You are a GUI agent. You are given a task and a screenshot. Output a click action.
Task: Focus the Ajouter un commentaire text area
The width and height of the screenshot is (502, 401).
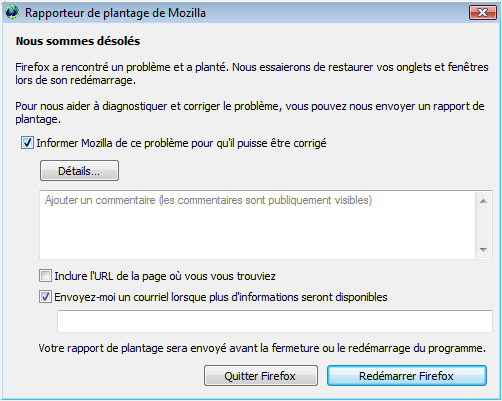click(x=257, y=225)
